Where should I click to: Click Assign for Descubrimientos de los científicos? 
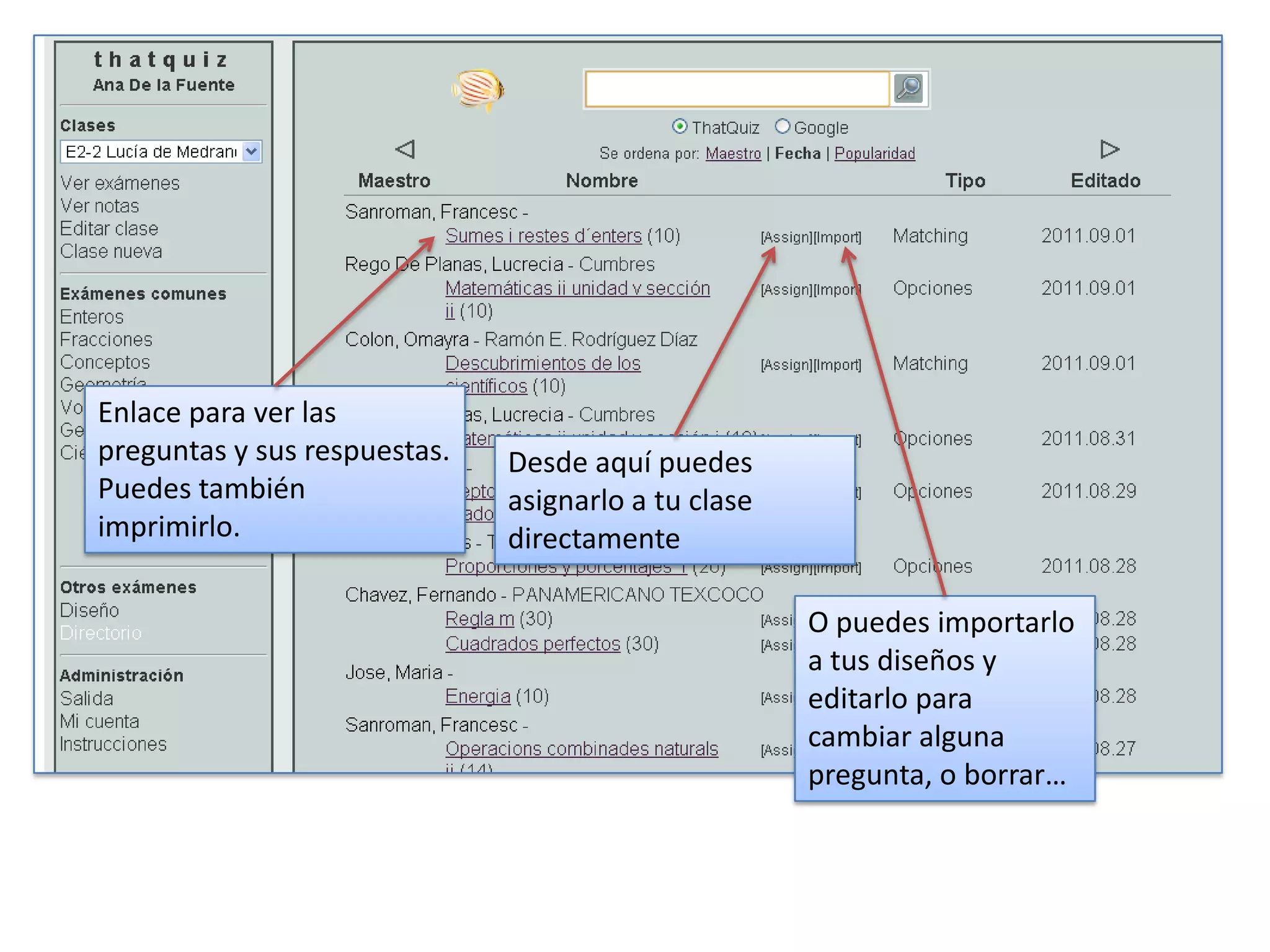[786, 365]
